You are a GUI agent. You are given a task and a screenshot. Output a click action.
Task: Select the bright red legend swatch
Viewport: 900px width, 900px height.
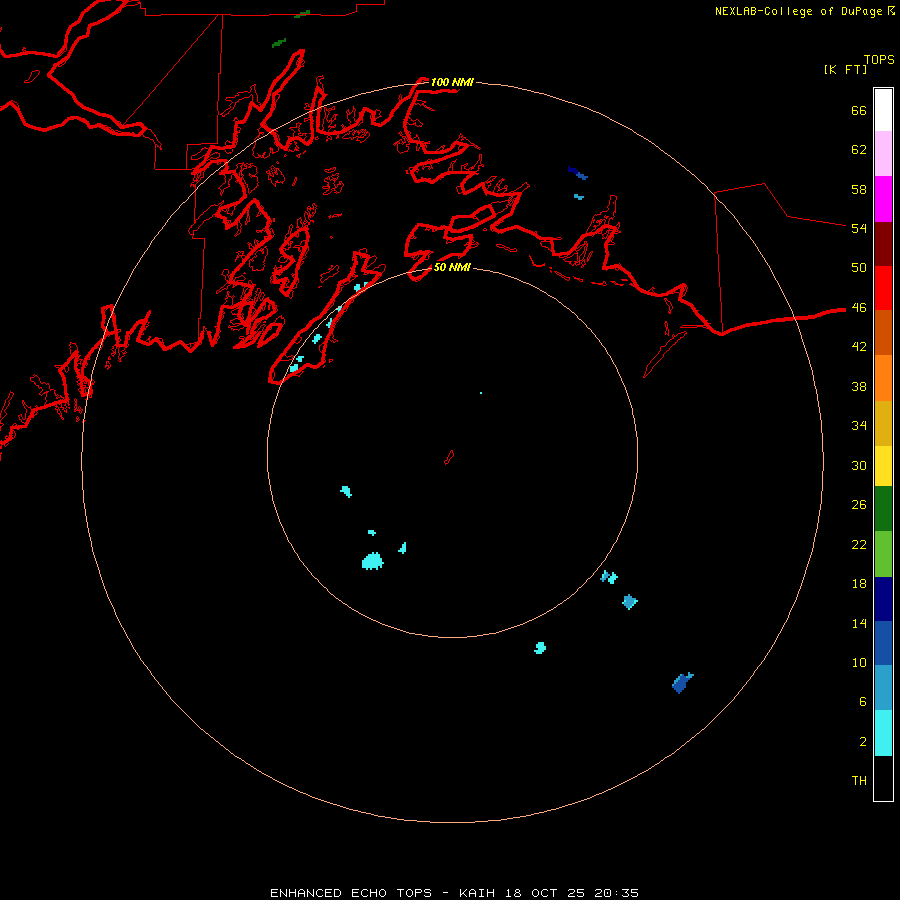883,288
